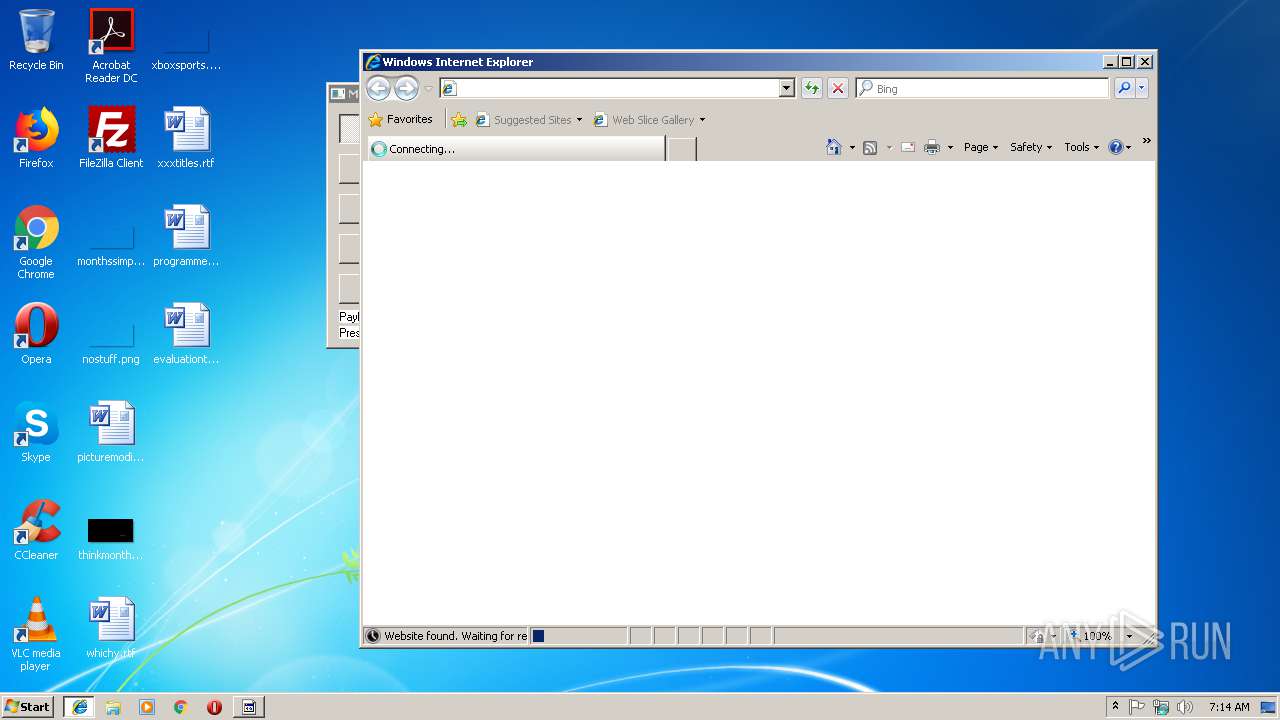Open a new blank tab
Screen dimensions: 1280x720
pos(681,149)
